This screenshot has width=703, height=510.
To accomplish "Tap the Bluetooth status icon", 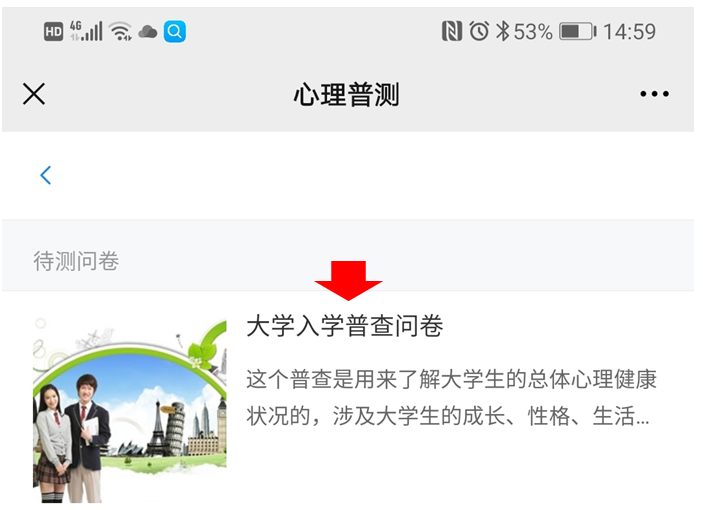I will [x=503, y=31].
